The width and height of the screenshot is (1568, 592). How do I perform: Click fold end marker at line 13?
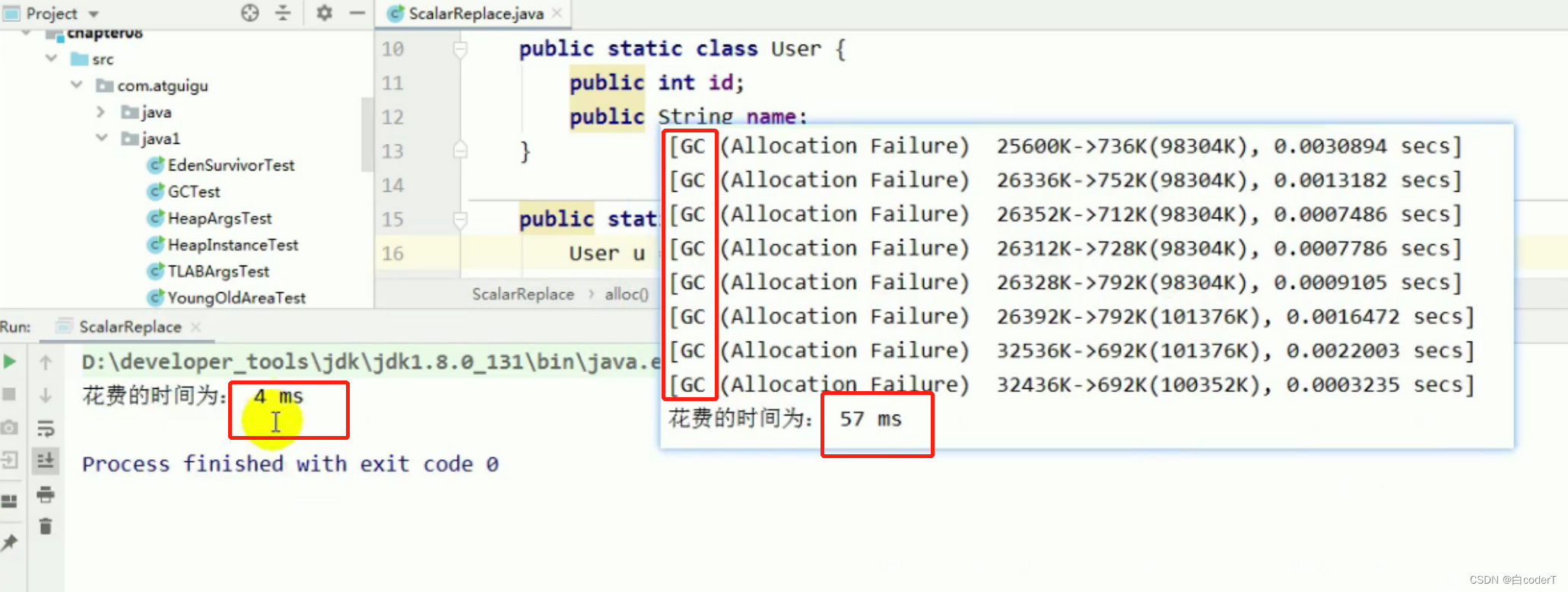click(x=460, y=149)
